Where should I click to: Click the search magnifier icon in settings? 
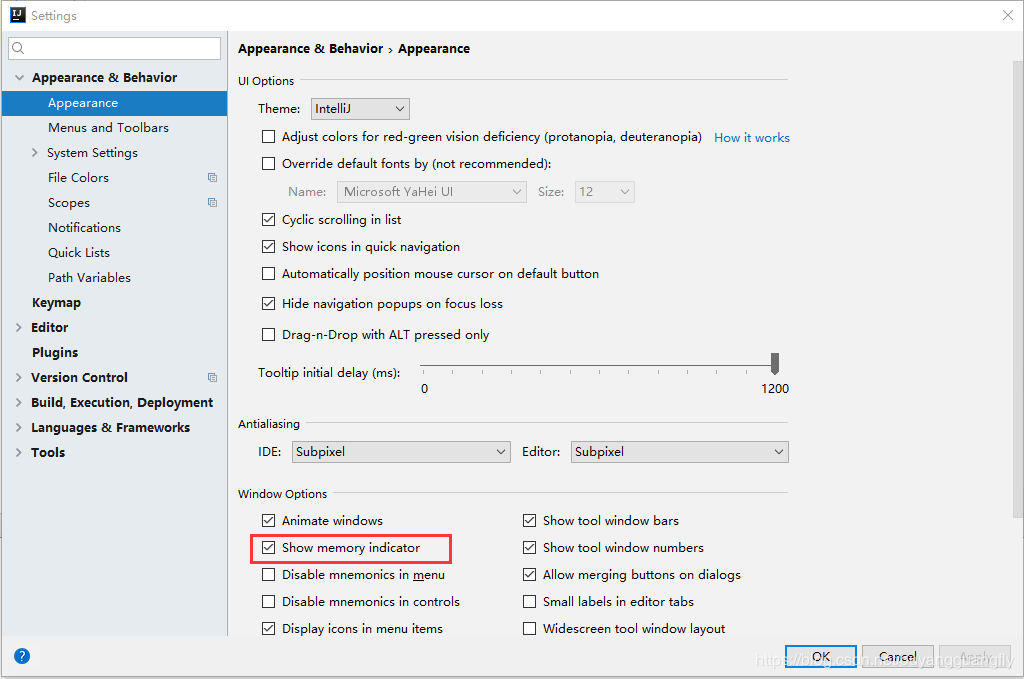pyautogui.click(x=18, y=49)
